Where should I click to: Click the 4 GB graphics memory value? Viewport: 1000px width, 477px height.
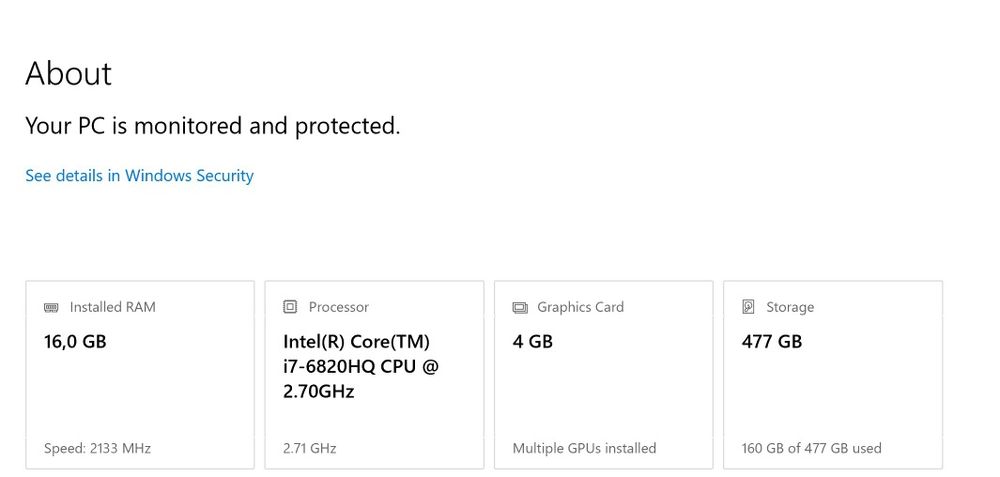click(x=532, y=342)
